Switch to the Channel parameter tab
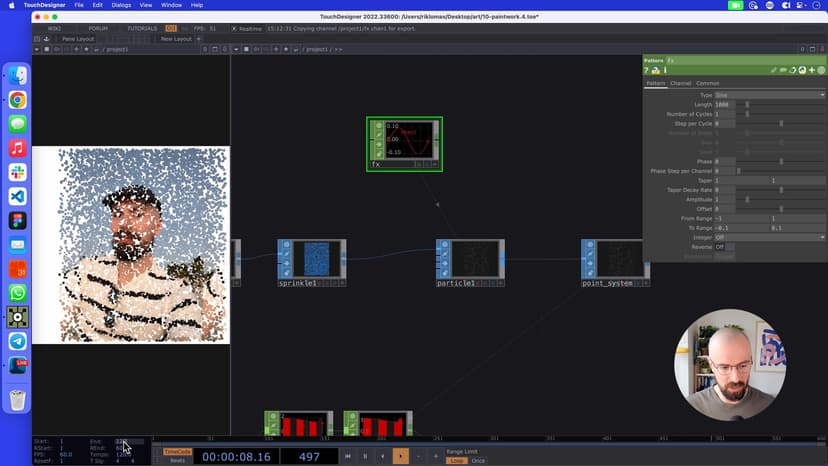 tap(680, 83)
